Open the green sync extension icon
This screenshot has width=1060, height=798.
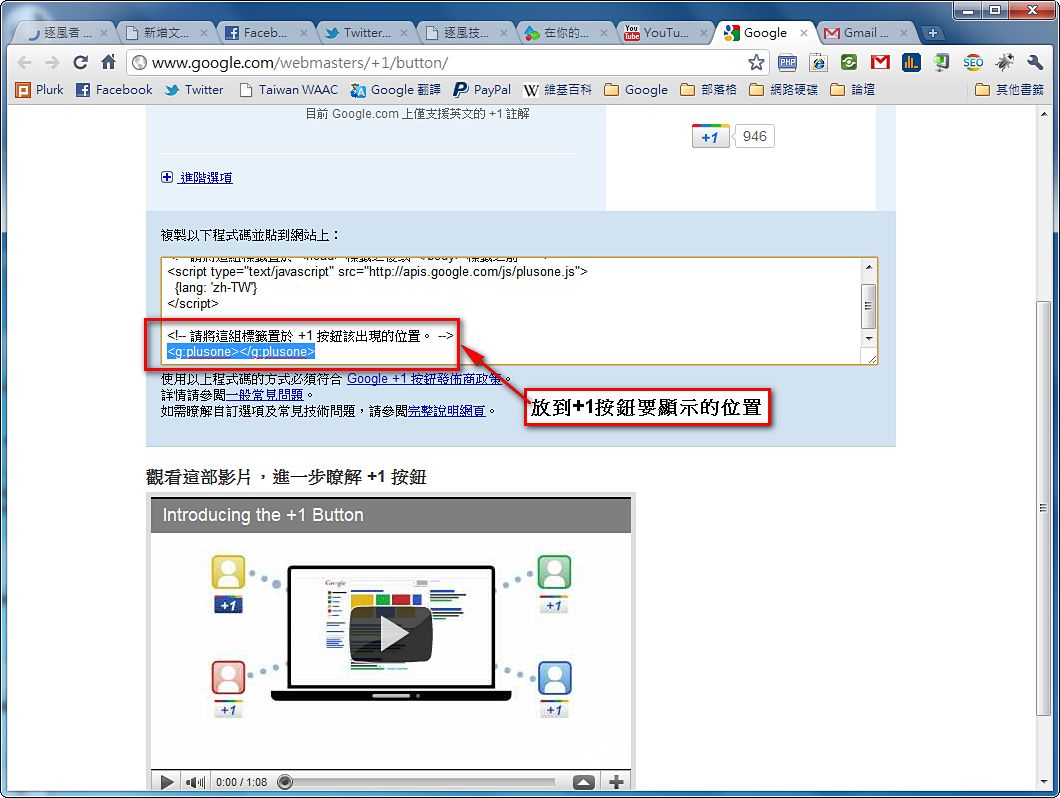849,63
